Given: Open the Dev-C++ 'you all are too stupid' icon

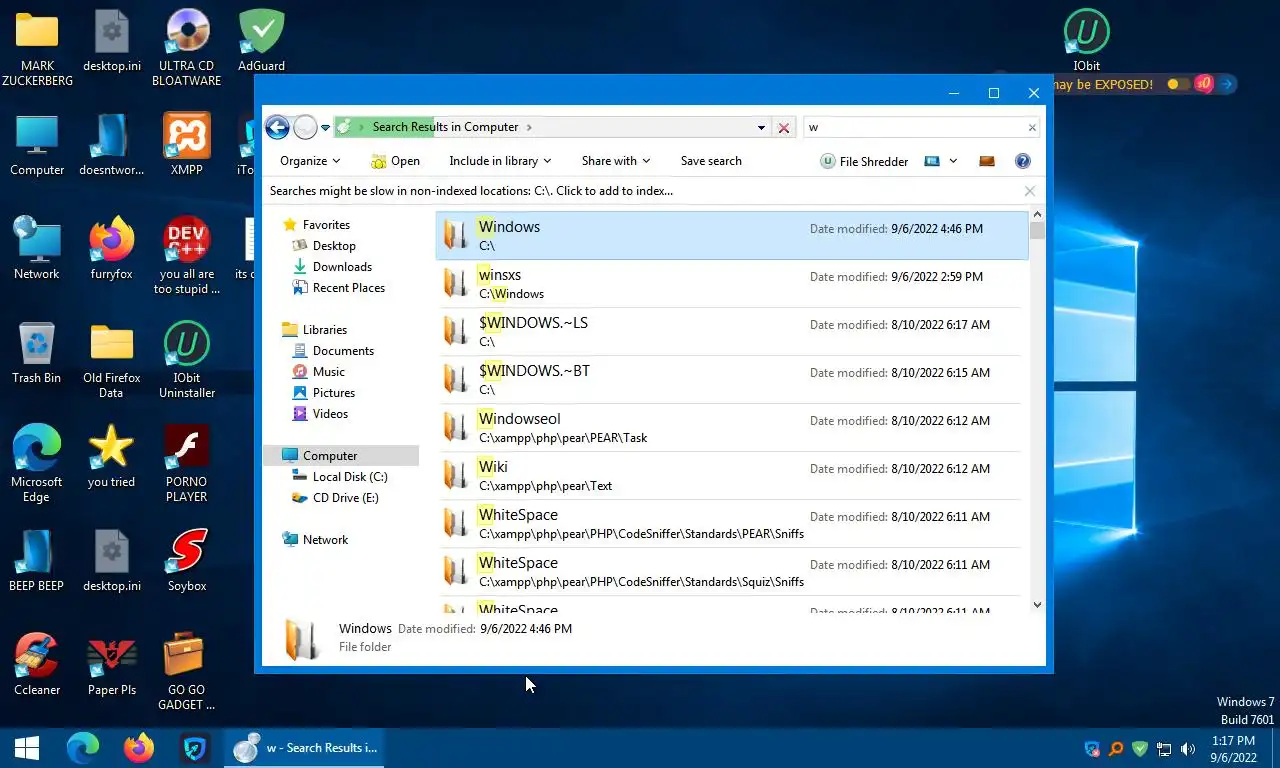Looking at the screenshot, I should coord(187,255).
